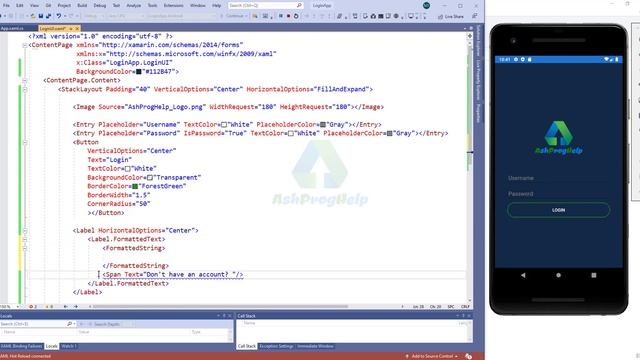Close the LoginUI.xaml tab with its X
This screenshot has width=640, height=360.
[x=77, y=29]
